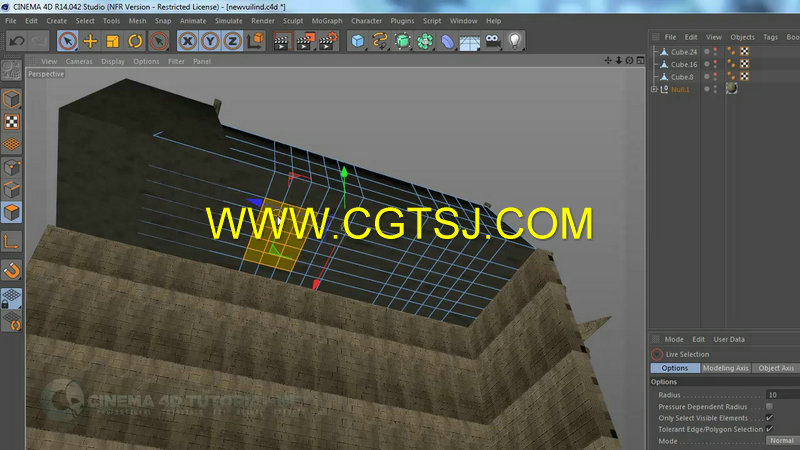
Task: Expand the Null.1 hierarchy
Action: [654, 89]
